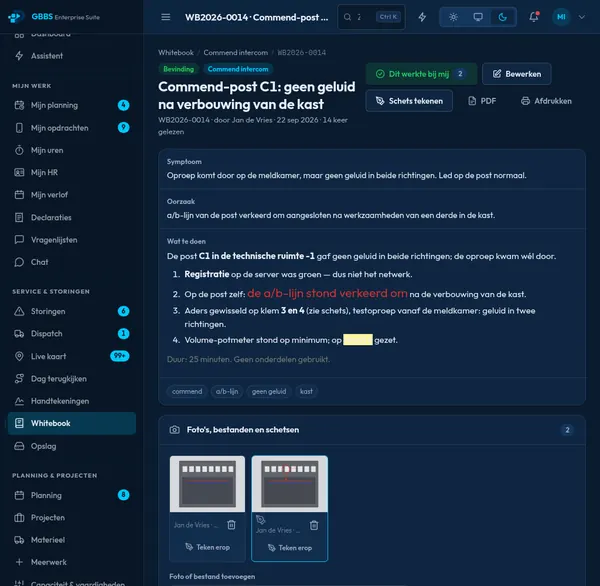
Task: Click the 'kast' tag chip
Action: 306,392
